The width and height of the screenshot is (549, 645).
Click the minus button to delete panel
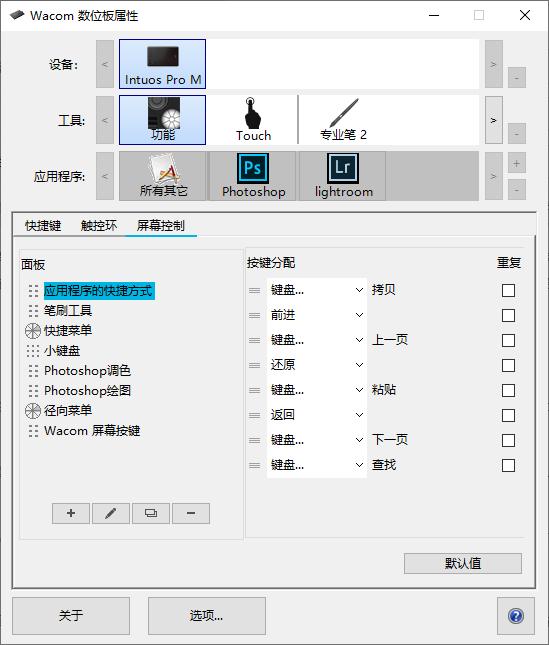click(x=191, y=513)
